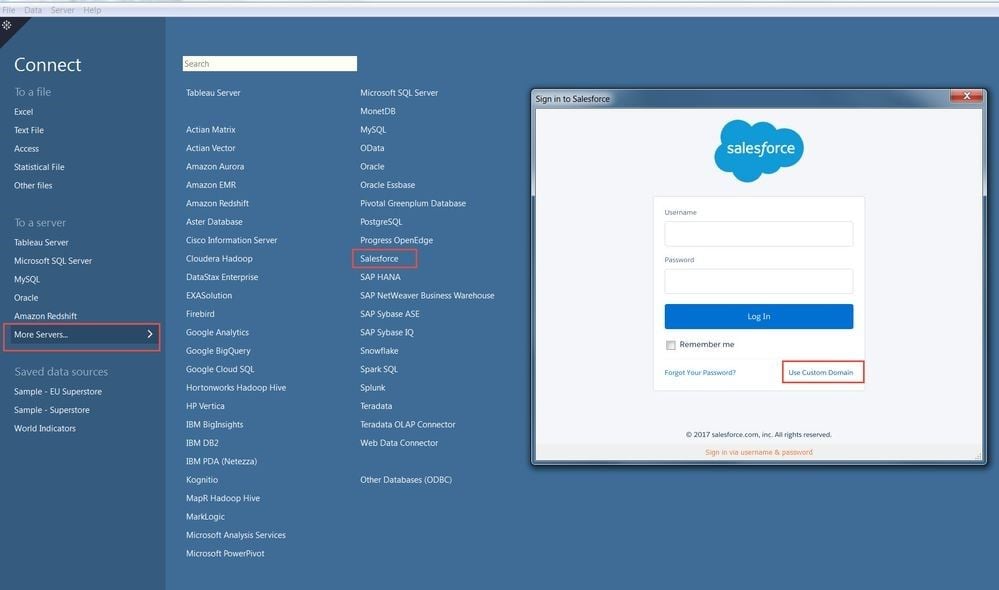
Task: Open the Data menu
Action: 33,10
